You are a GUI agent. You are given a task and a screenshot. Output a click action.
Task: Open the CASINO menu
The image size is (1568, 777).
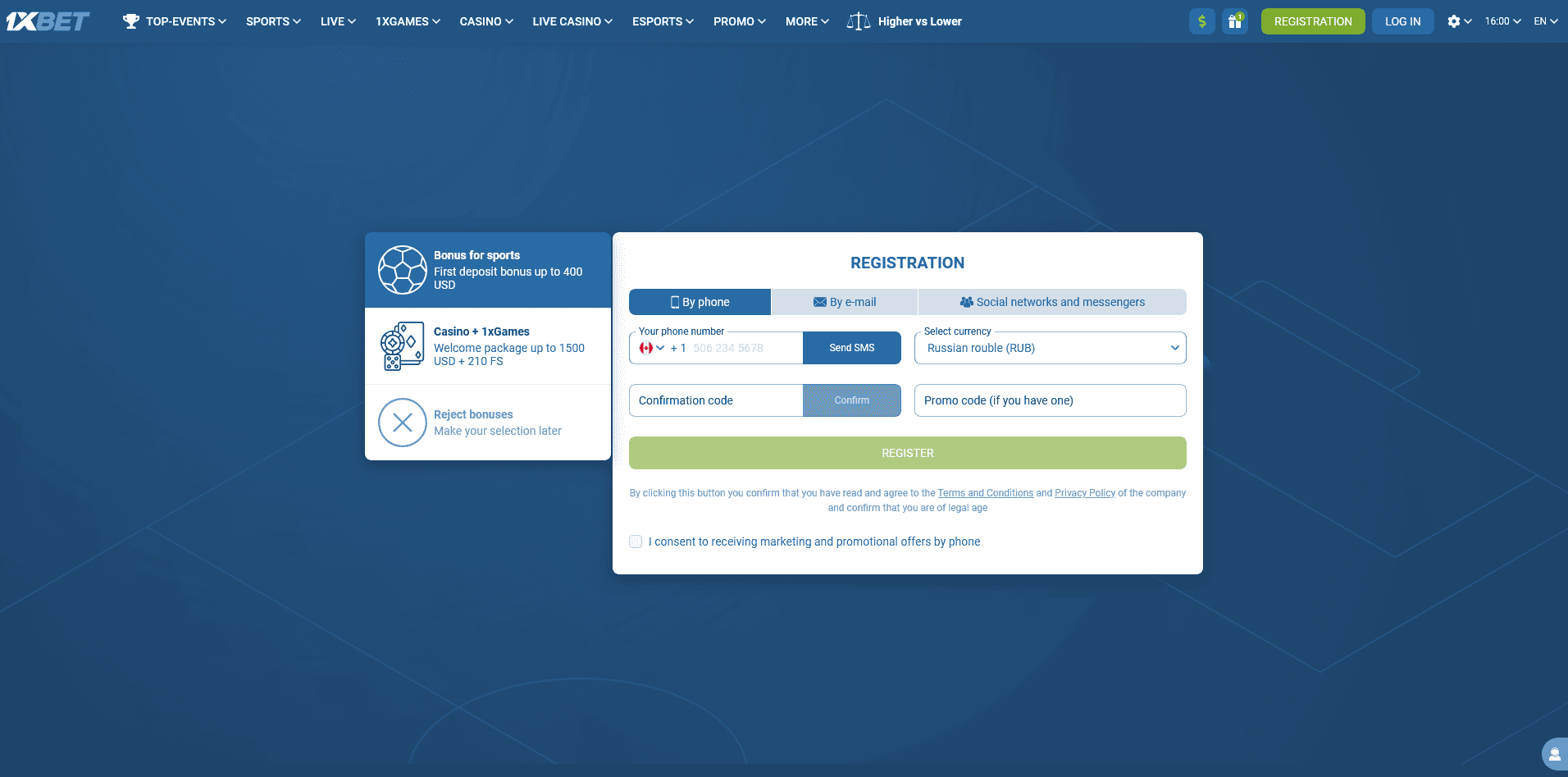485,21
